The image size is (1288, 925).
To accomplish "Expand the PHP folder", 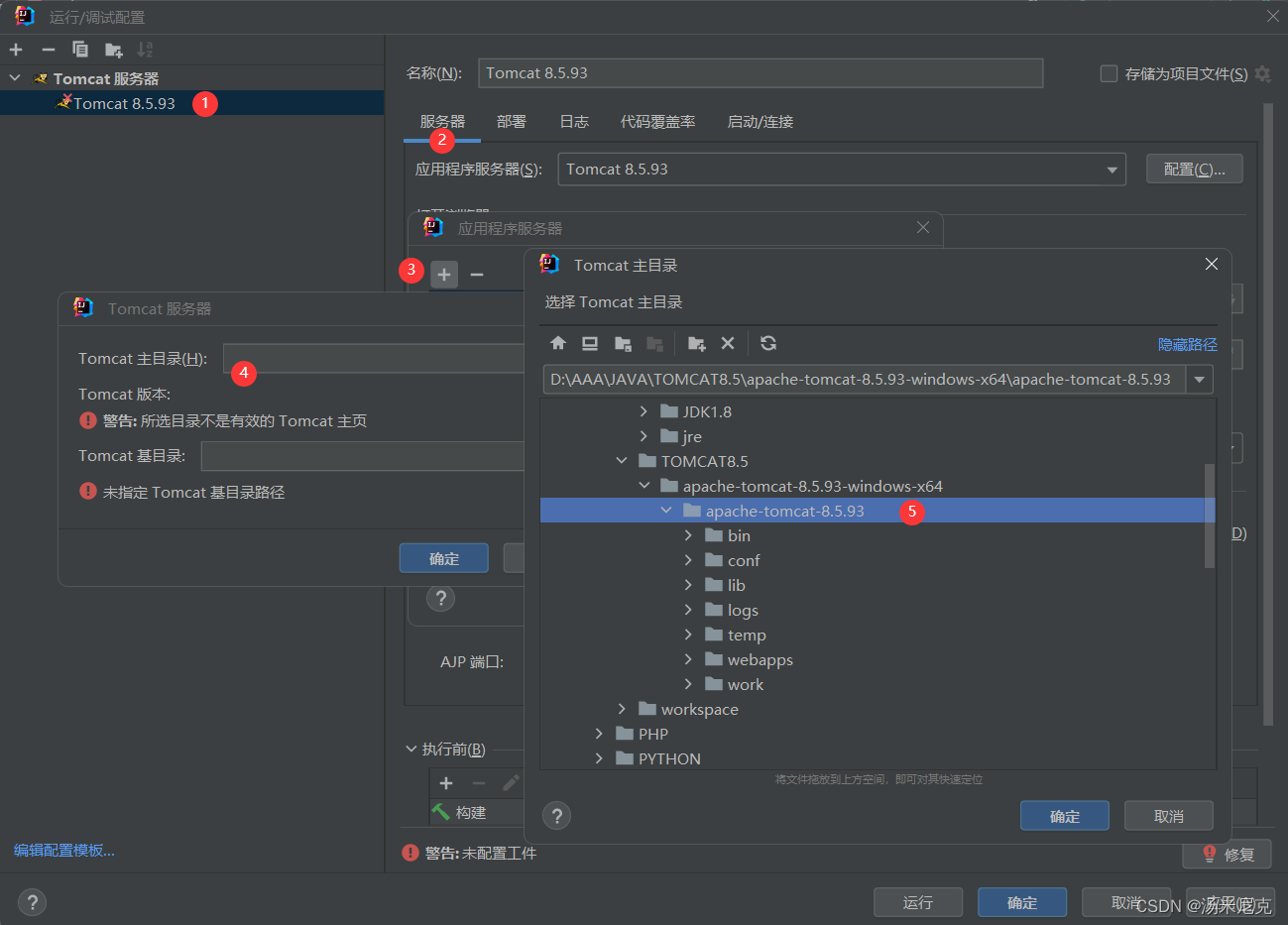I will coord(599,734).
